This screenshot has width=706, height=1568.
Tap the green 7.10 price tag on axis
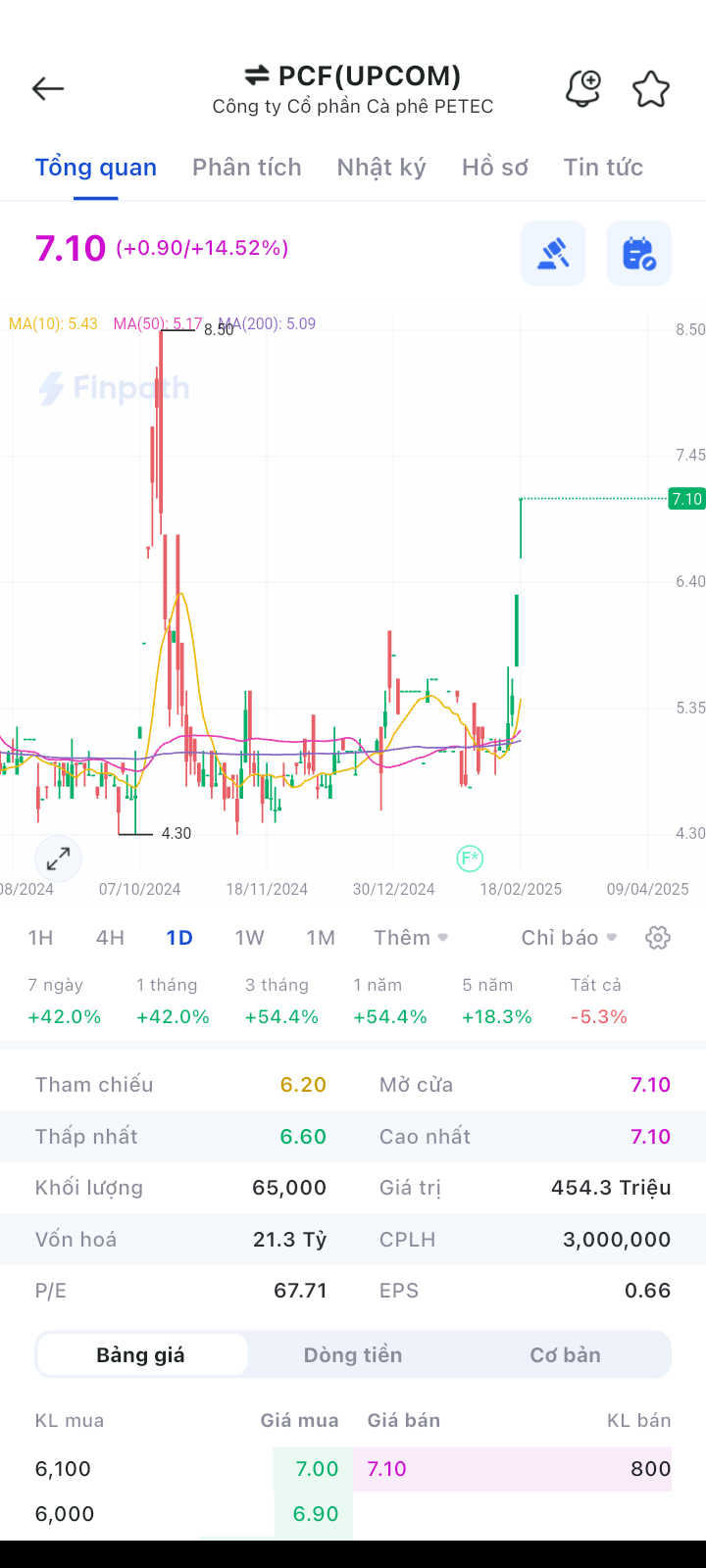tap(686, 499)
